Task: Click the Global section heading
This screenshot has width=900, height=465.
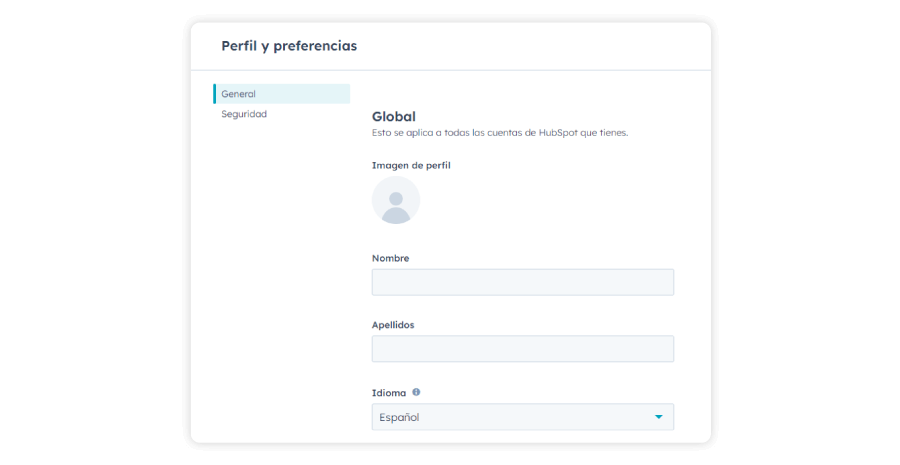Action: [394, 117]
